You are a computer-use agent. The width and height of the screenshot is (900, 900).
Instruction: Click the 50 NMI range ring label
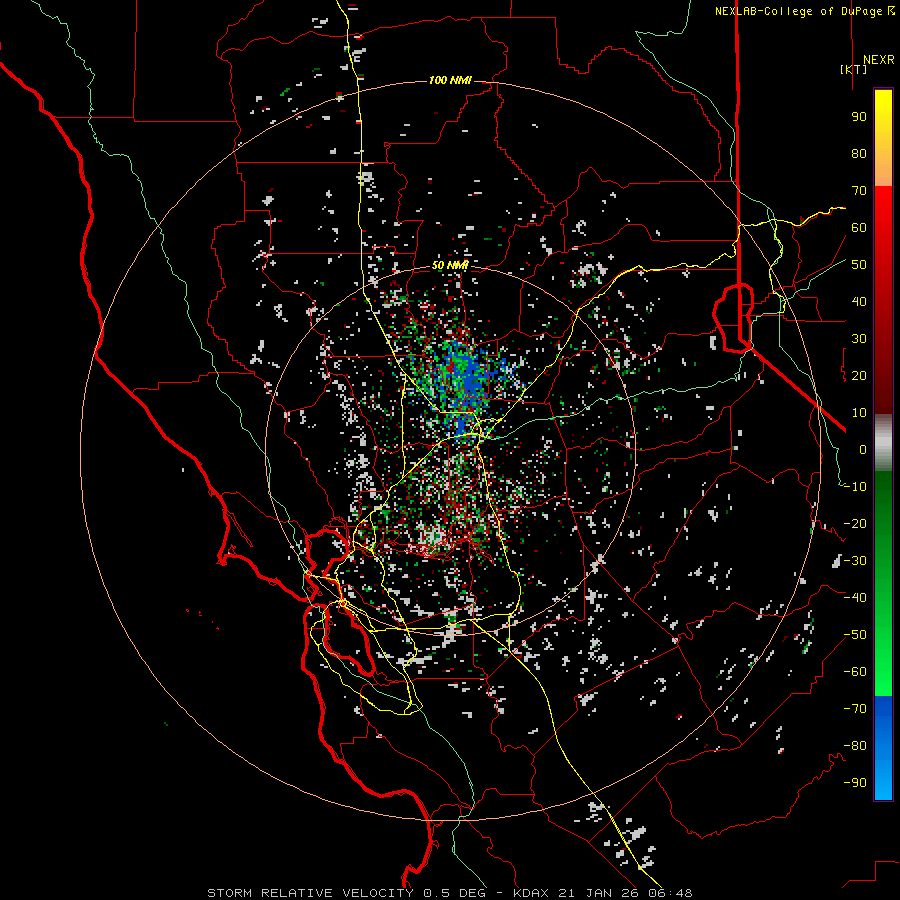click(x=450, y=265)
